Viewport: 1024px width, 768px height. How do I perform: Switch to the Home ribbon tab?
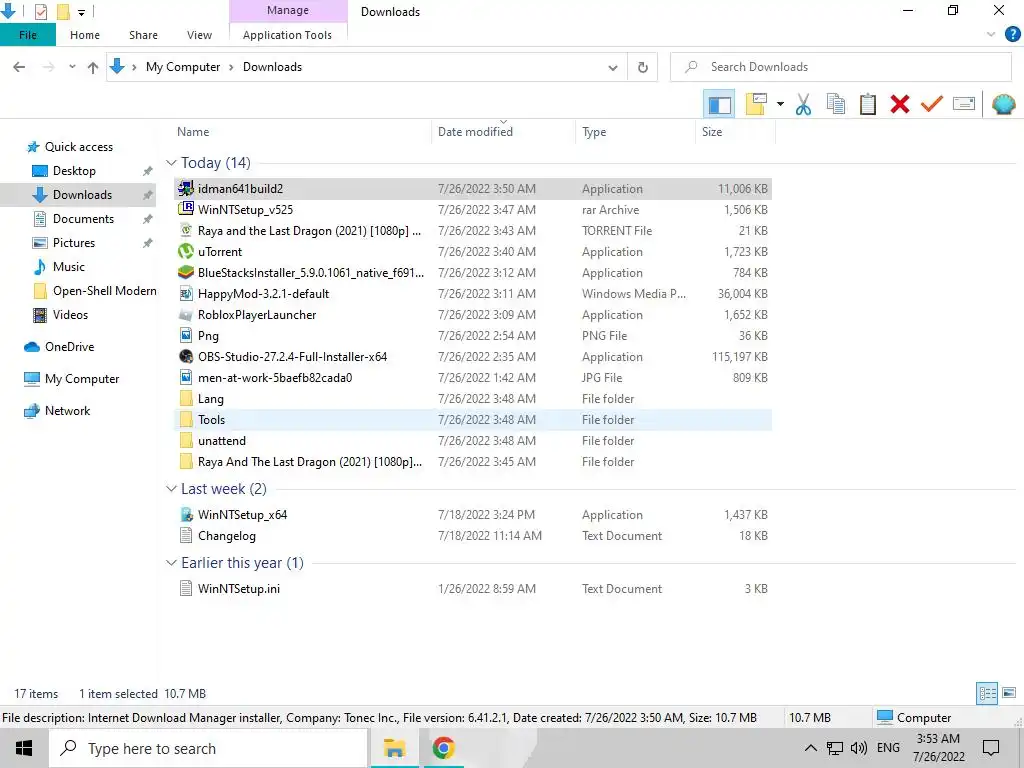point(85,35)
